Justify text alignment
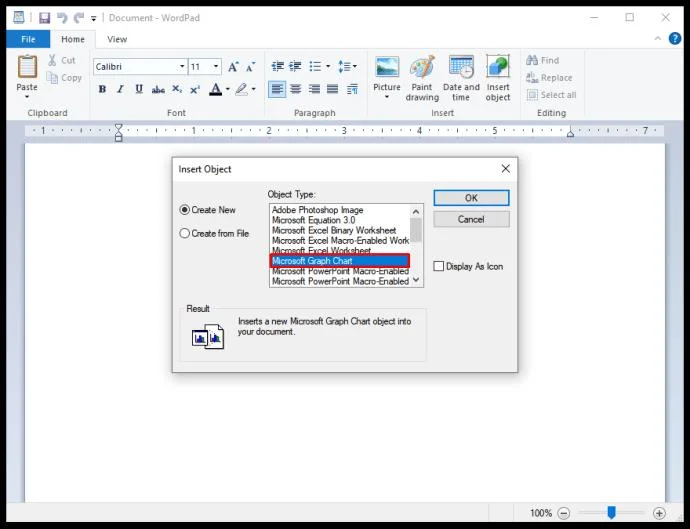690x529 pixels. click(x=333, y=89)
